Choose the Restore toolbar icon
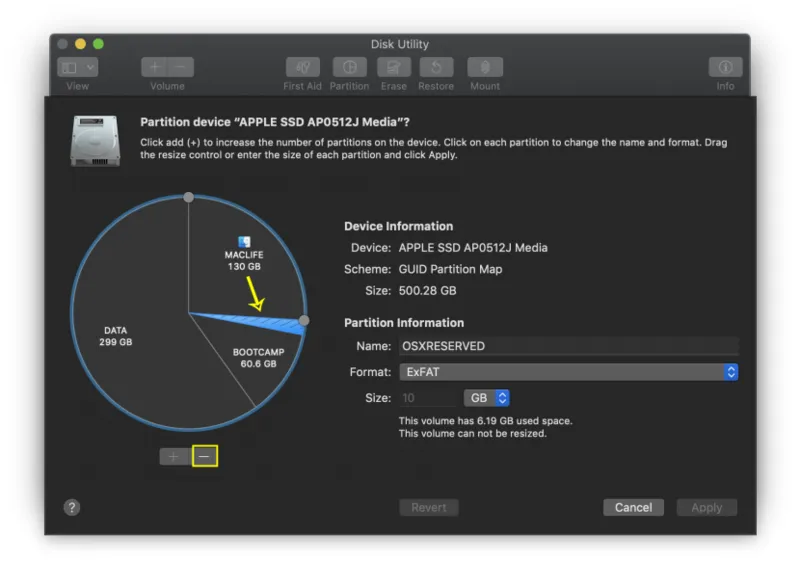 (436, 67)
